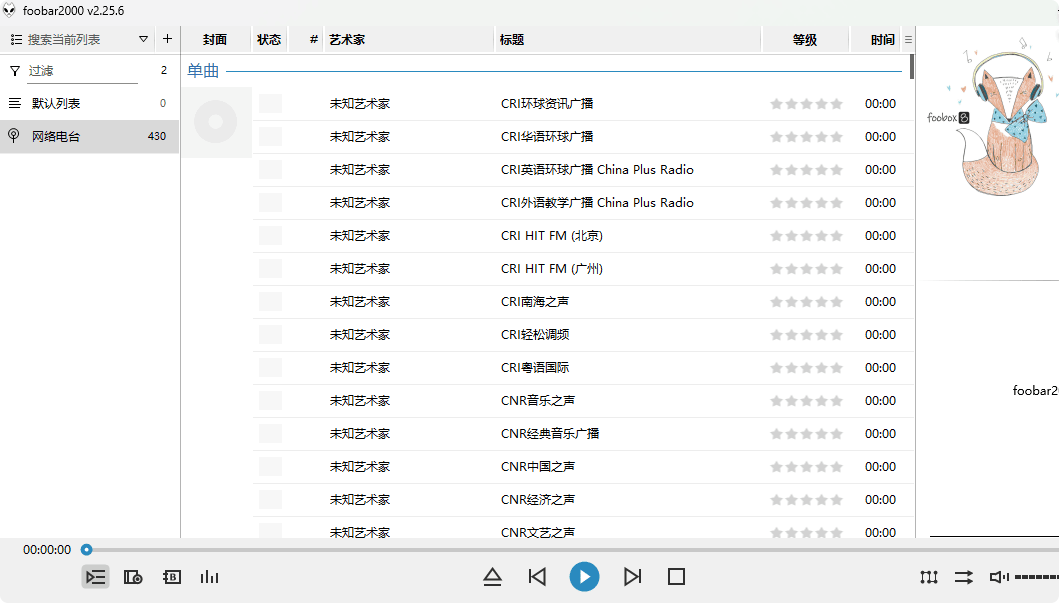
Task: Open the playlist manager list icon
Action: pos(16,40)
